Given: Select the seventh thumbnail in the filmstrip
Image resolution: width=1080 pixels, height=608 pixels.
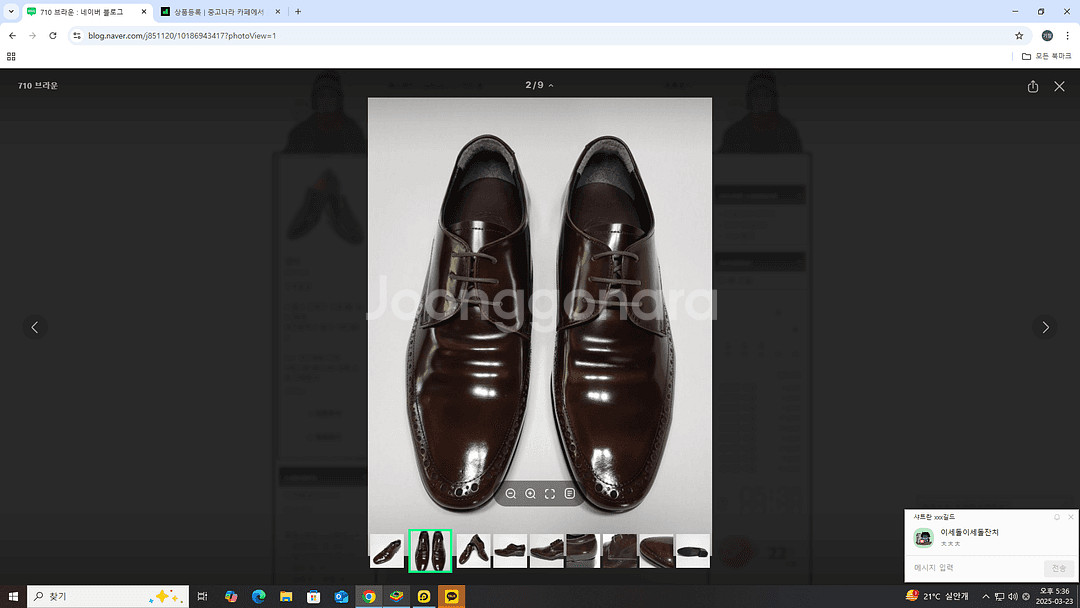Looking at the screenshot, I should [x=619, y=551].
